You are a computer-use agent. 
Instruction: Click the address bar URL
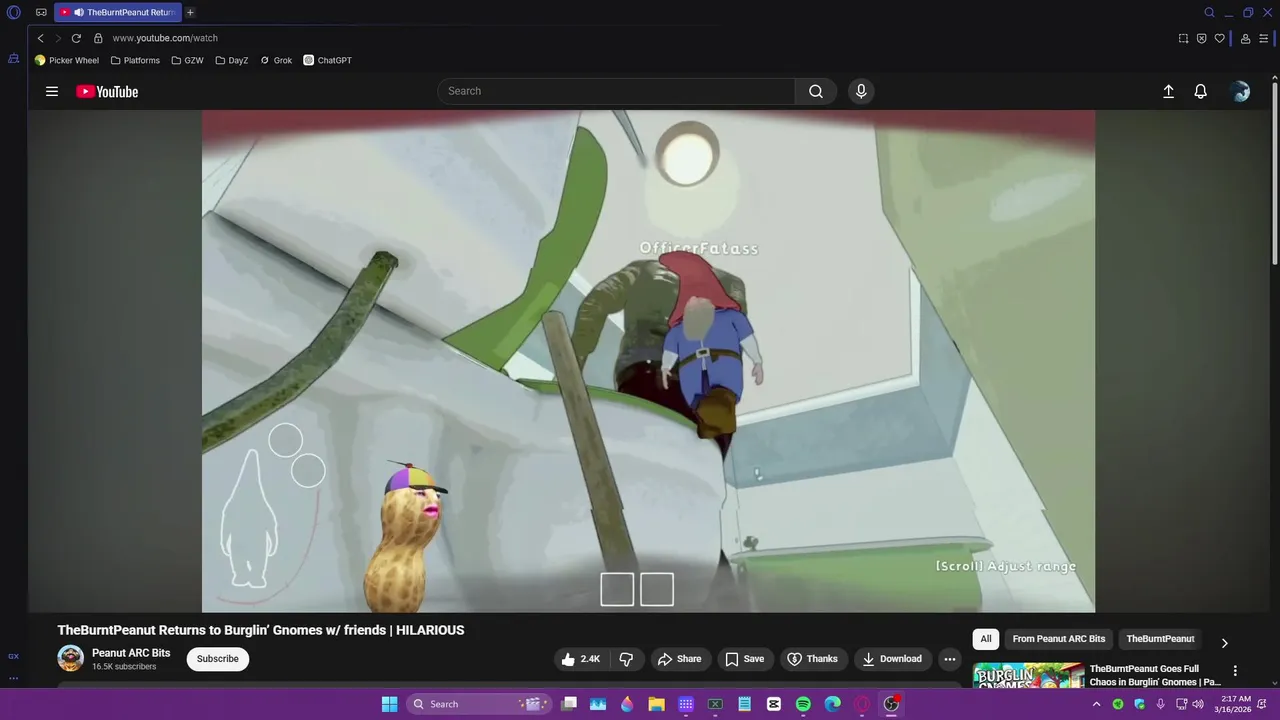pyautogui.click(x=165, y=38)
